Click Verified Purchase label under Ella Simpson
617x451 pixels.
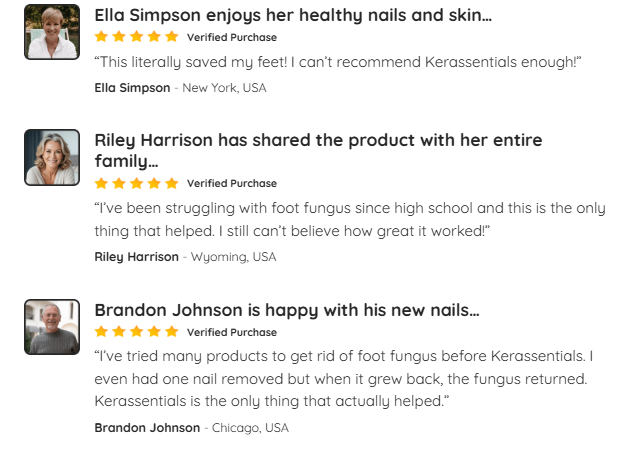click(231, 37)
